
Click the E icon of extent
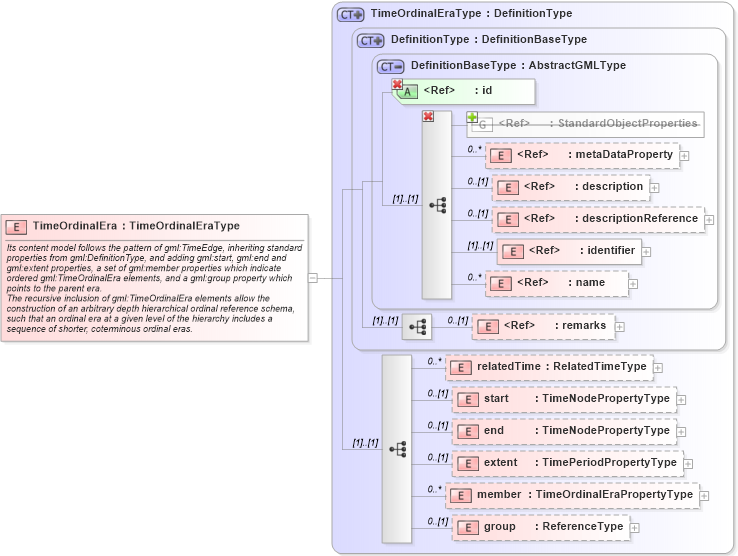coord(467,464)
